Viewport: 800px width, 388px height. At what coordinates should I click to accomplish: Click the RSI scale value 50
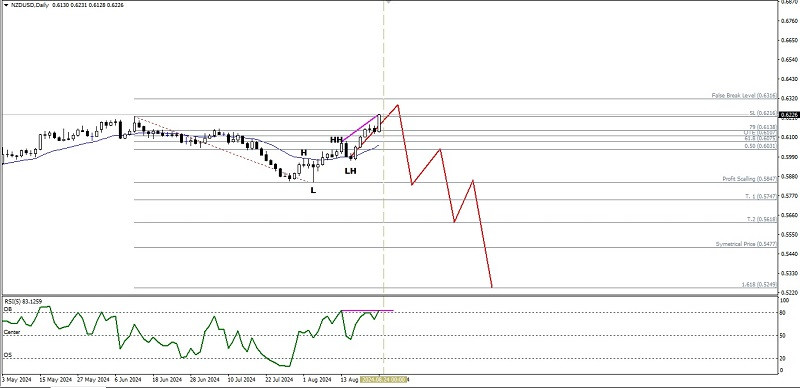point(783,335)
